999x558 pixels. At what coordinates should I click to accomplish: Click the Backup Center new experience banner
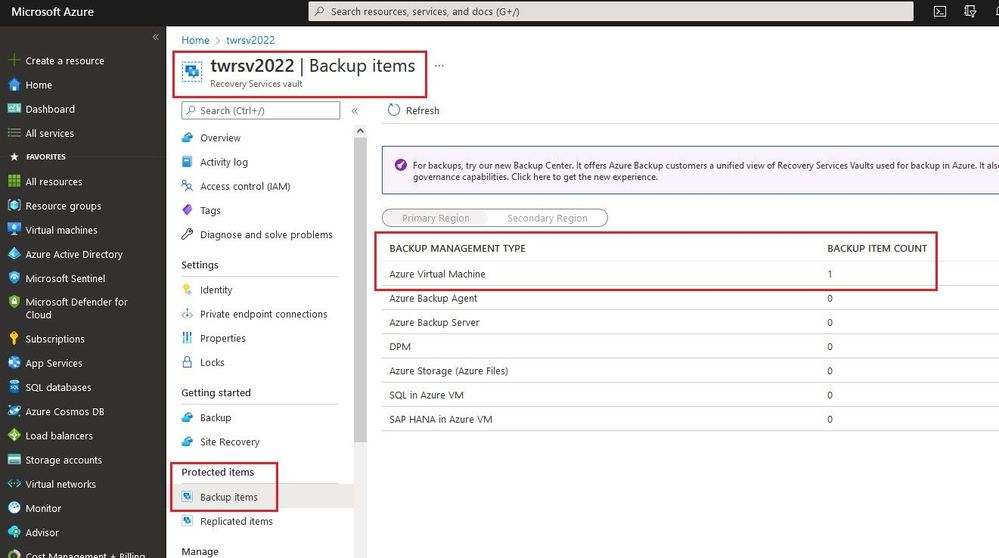pyautogui.click(x=691, y=171)
